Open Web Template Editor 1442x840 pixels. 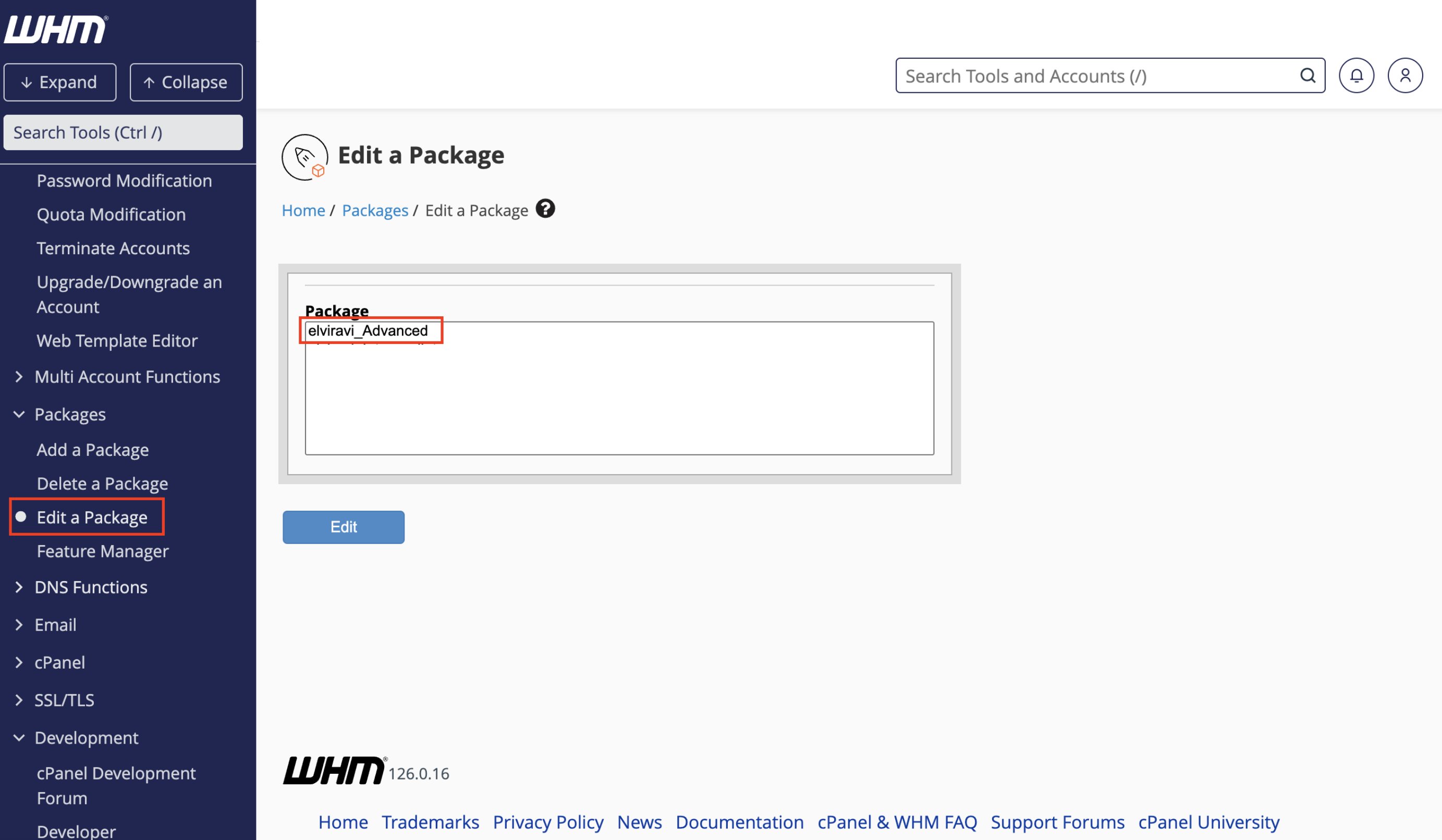point(117,341)
